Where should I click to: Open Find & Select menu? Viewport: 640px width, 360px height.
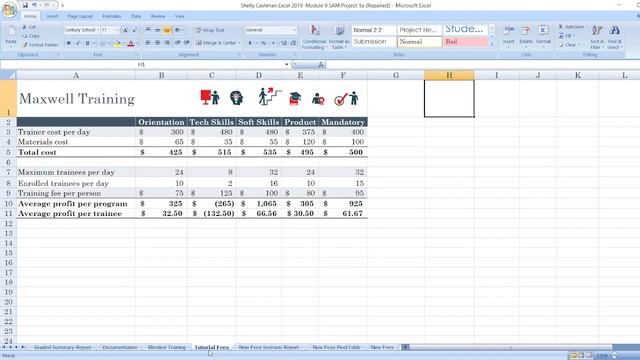point(614,37)
